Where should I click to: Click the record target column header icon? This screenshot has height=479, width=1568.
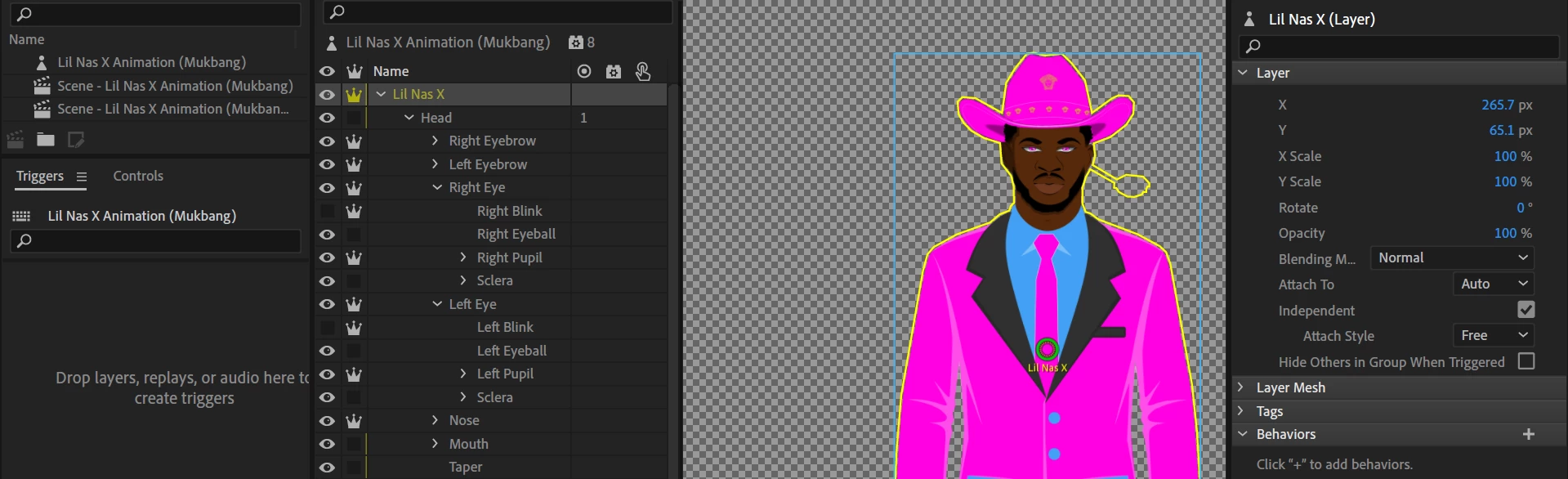point(584,72)
